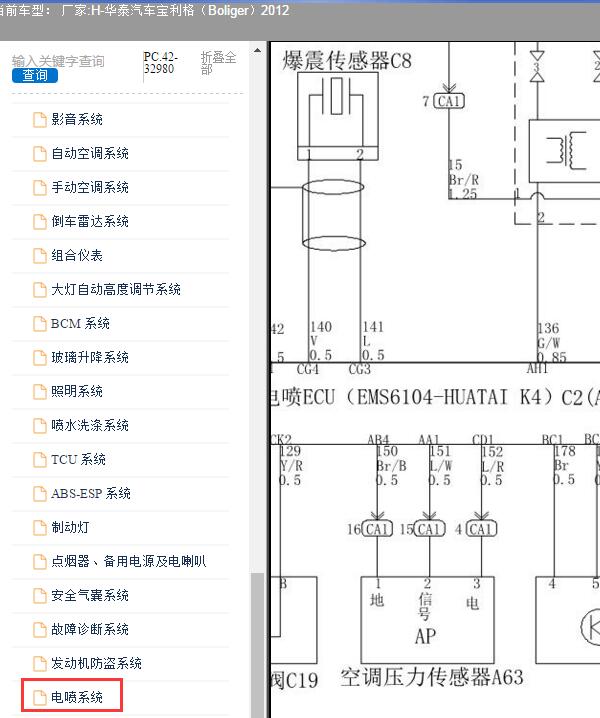Click the sidebar scrollbar up arrow
The image size is (600, 718).
[x=257, y=50]
